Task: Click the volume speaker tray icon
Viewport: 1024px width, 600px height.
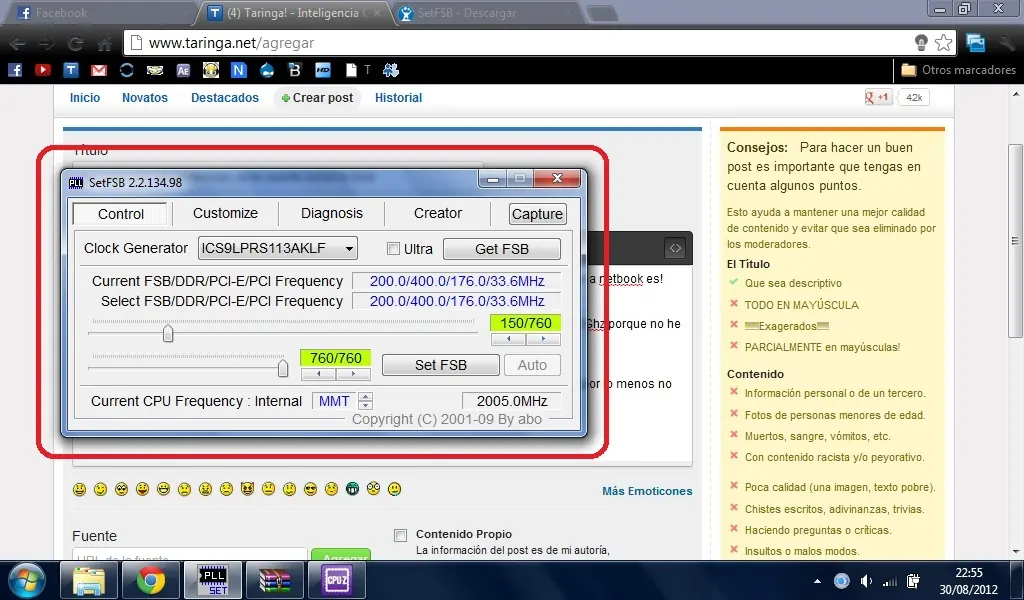Action: 866,581
